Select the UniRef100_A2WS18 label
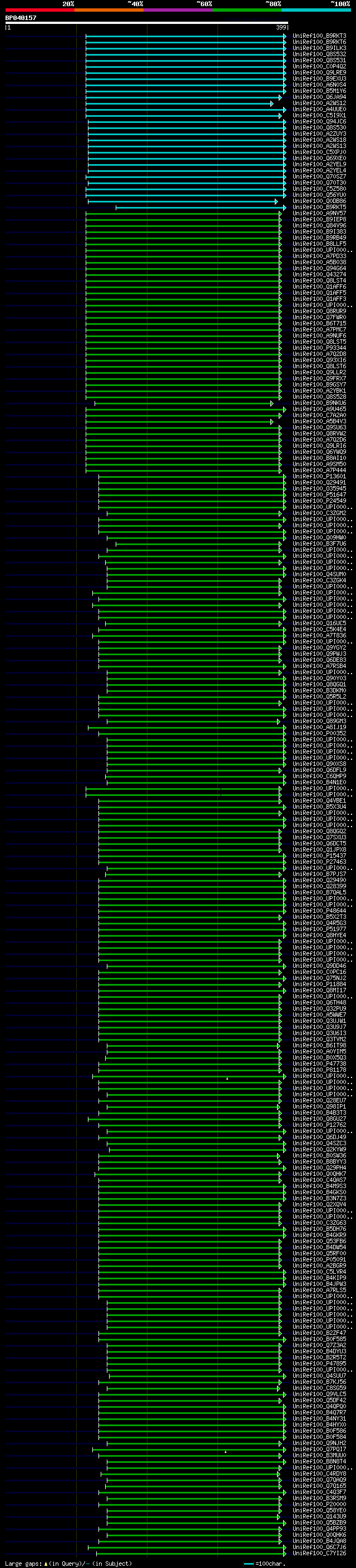Viewport: 356px width, 1568px height. pyautogui.click(x=319, y=140)
